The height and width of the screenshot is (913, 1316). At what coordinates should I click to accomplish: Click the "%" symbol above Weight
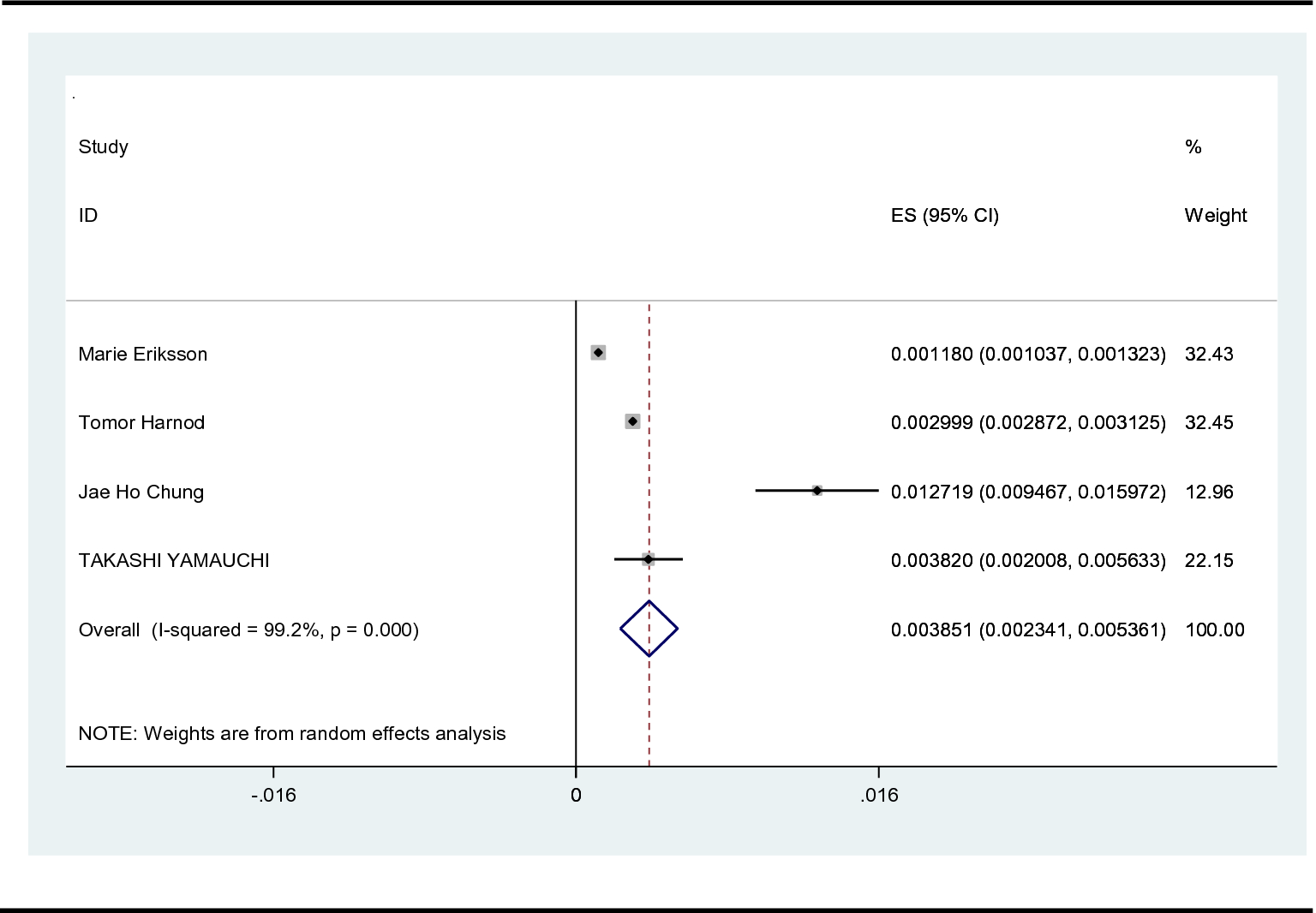[x=1193, y=147]
